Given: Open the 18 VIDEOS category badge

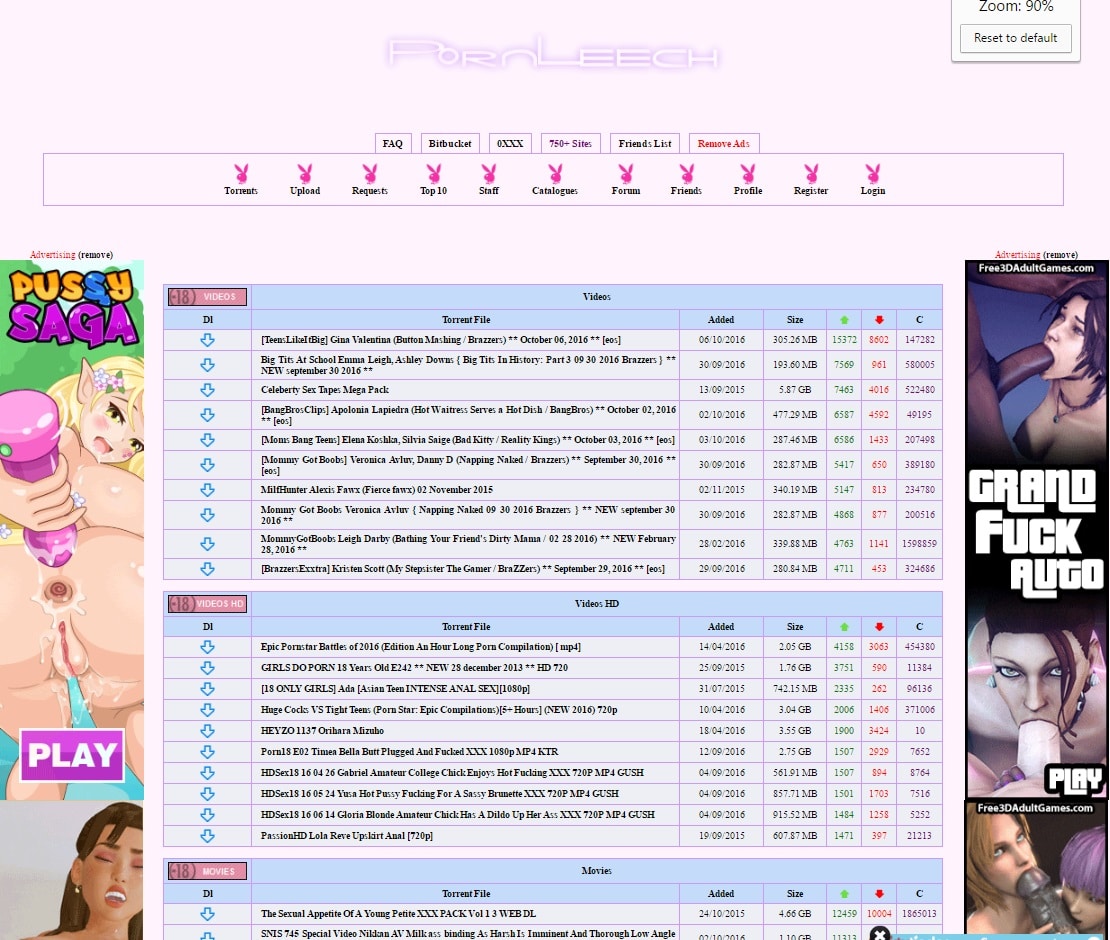Looking at the screenshot, I should click(207, 297).
